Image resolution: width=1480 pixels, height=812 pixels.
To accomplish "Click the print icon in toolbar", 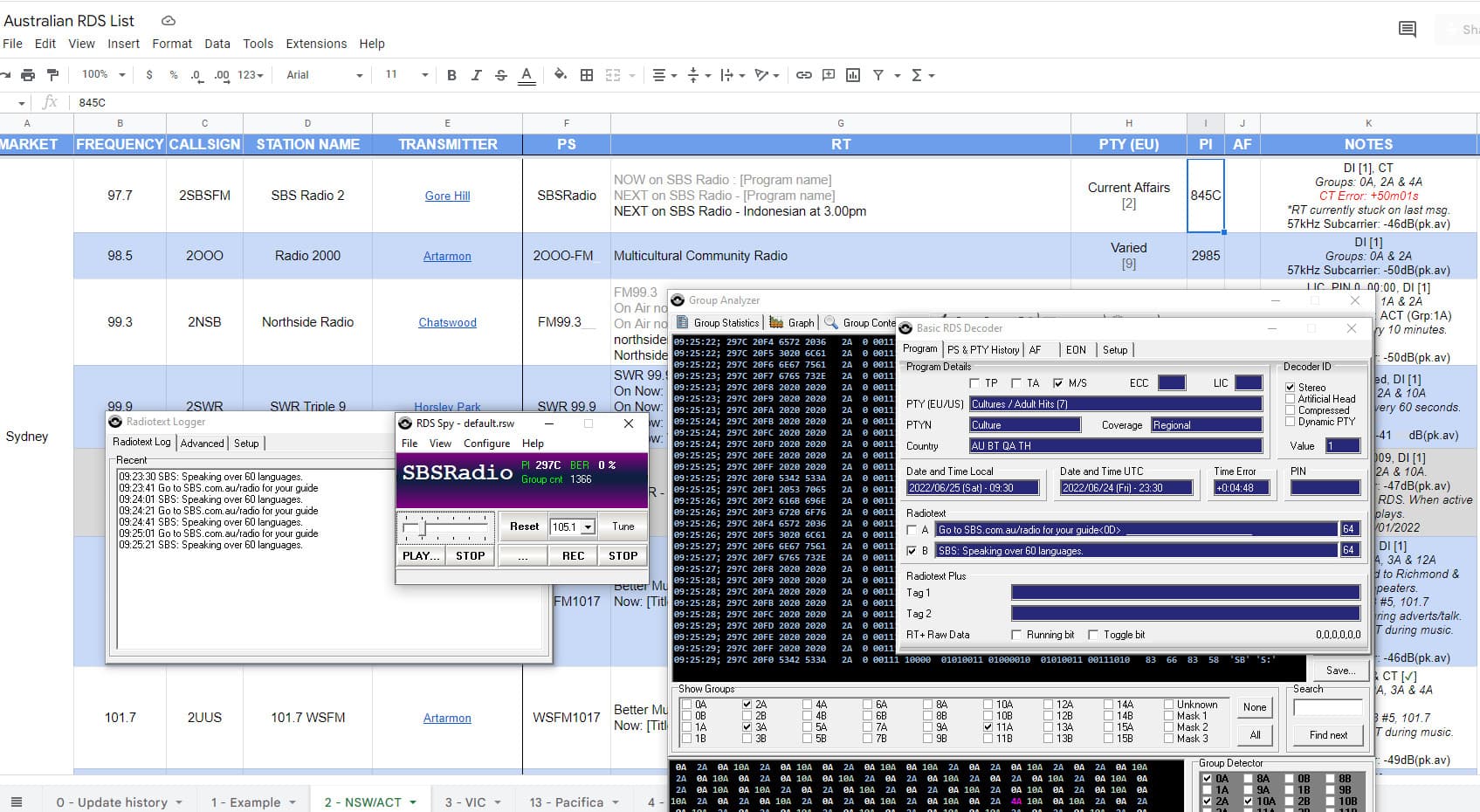I will click(28, 75).
